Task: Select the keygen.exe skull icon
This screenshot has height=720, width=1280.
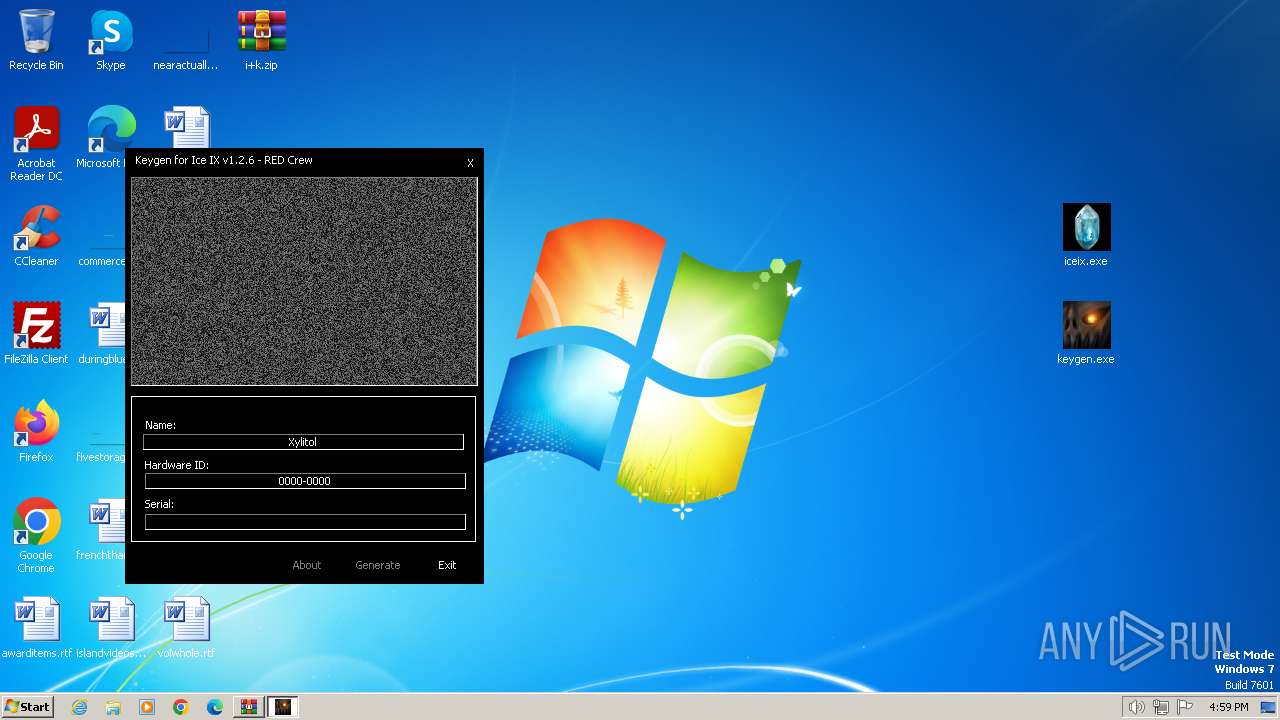Action: coord(1086,333)
